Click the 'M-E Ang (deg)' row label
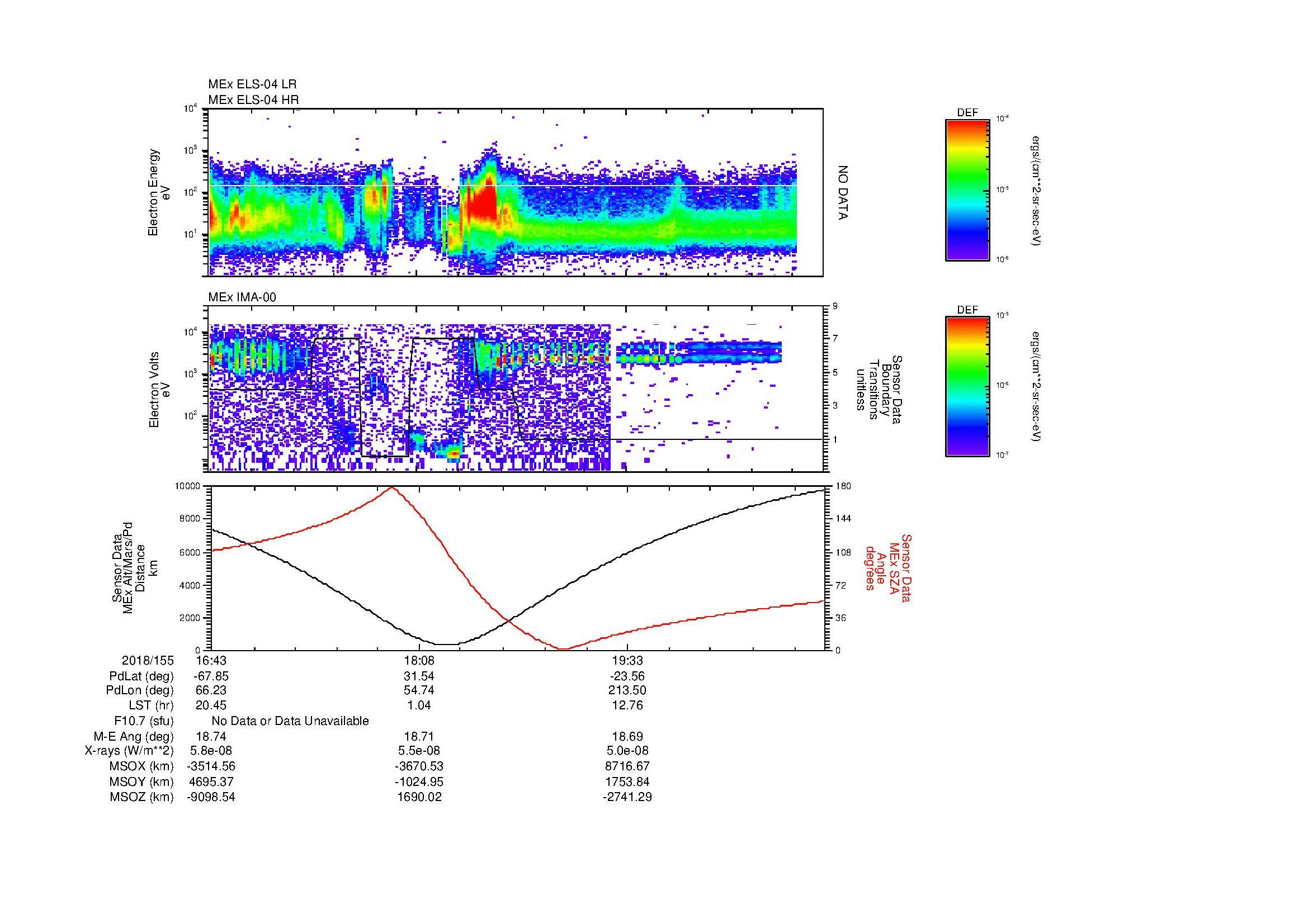 133,737
